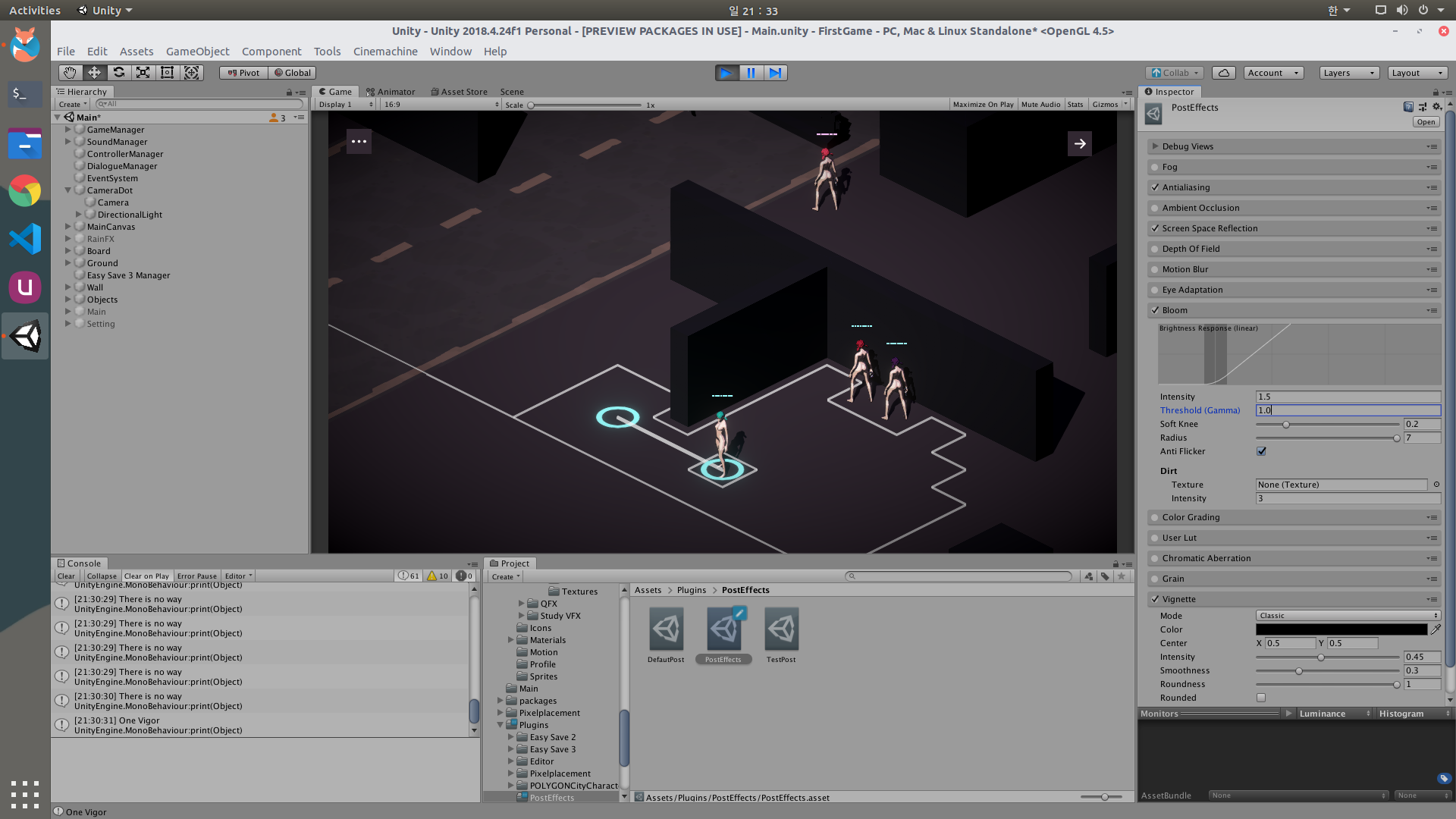This screenshot has height=819, width=1456.
Task: Open the Vignette Mode dropdown
Action: point(1348,616)
